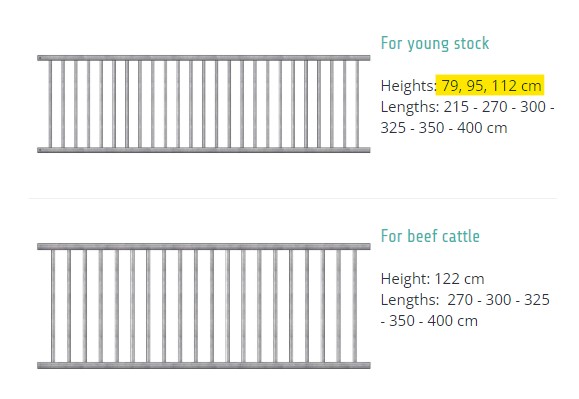
Task: Click the horizontal divider between sections
Action: 293,198
